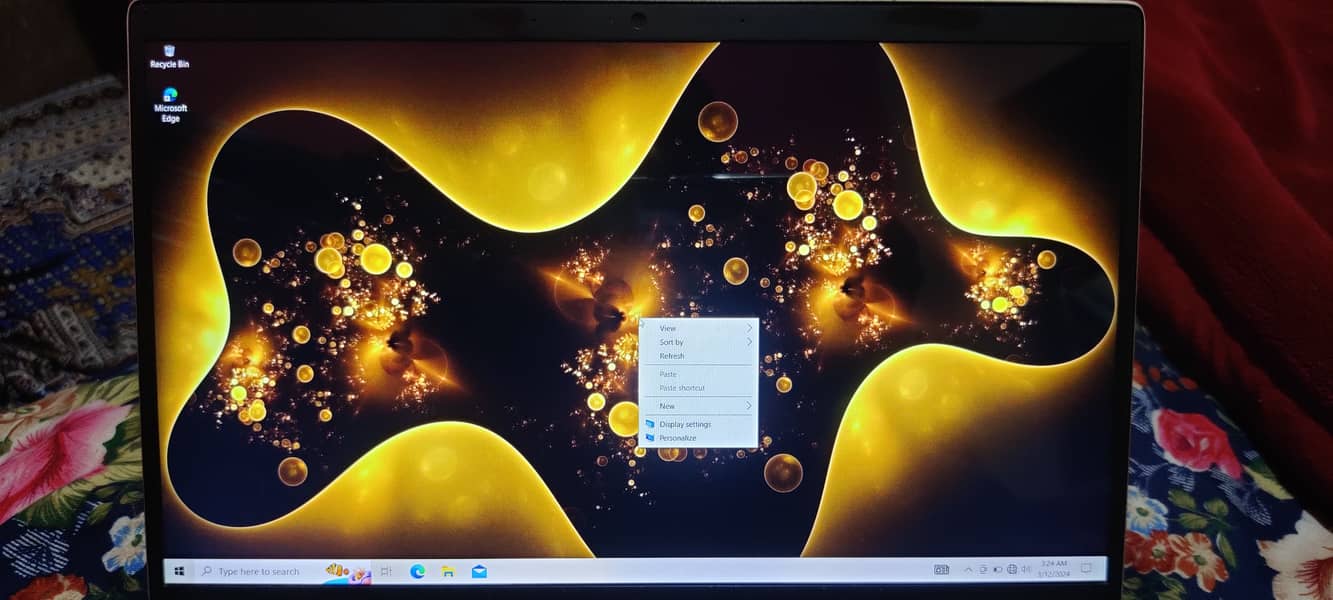The image size is (1333, 600).
Task: Click the boxed icon left of tray chevron
Action: click(942, 570)
